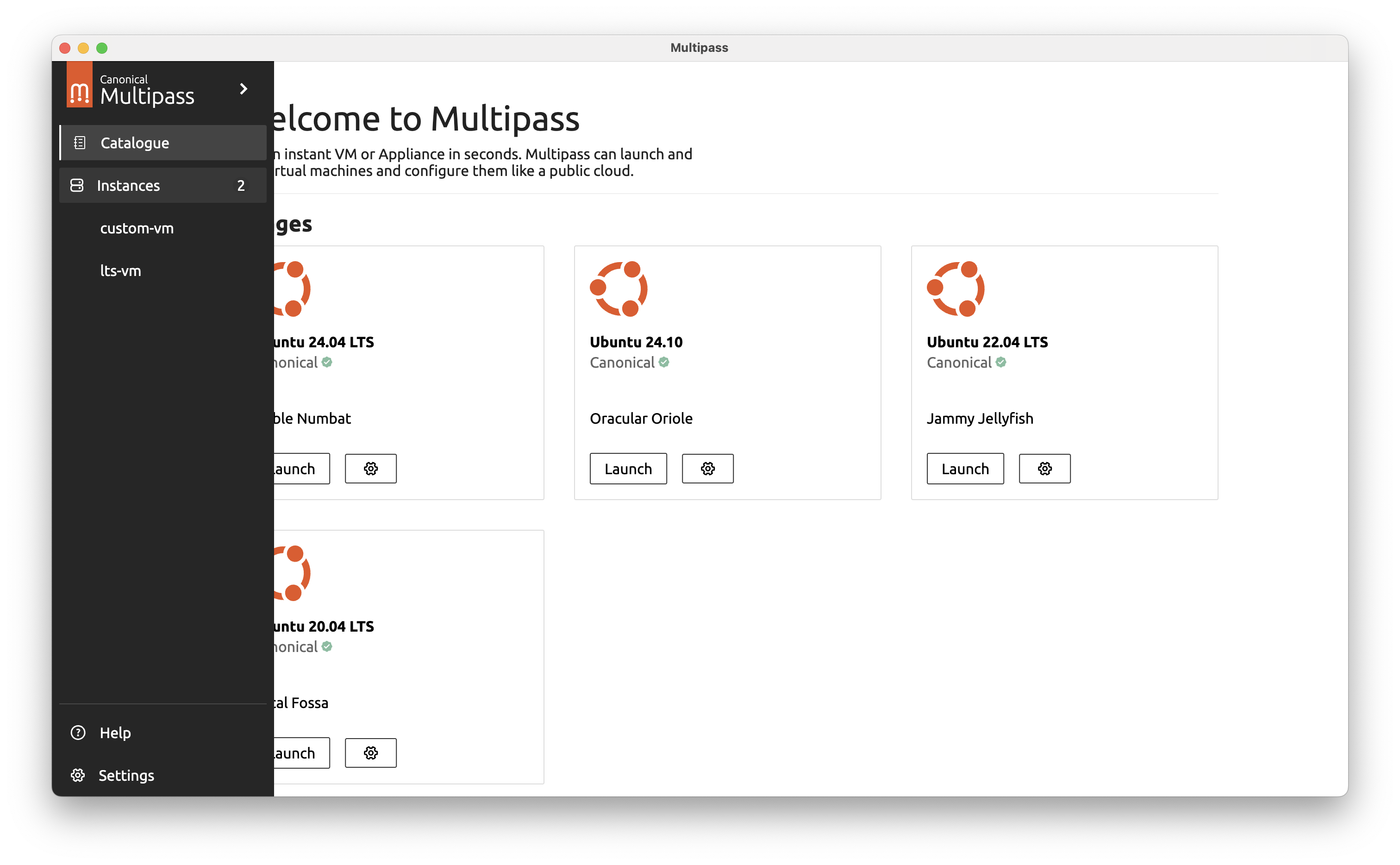The image size is (1400, 865).
Task: Click verified badge on Ubuntu 20.04 LTS card
Action: pos(326,646)
